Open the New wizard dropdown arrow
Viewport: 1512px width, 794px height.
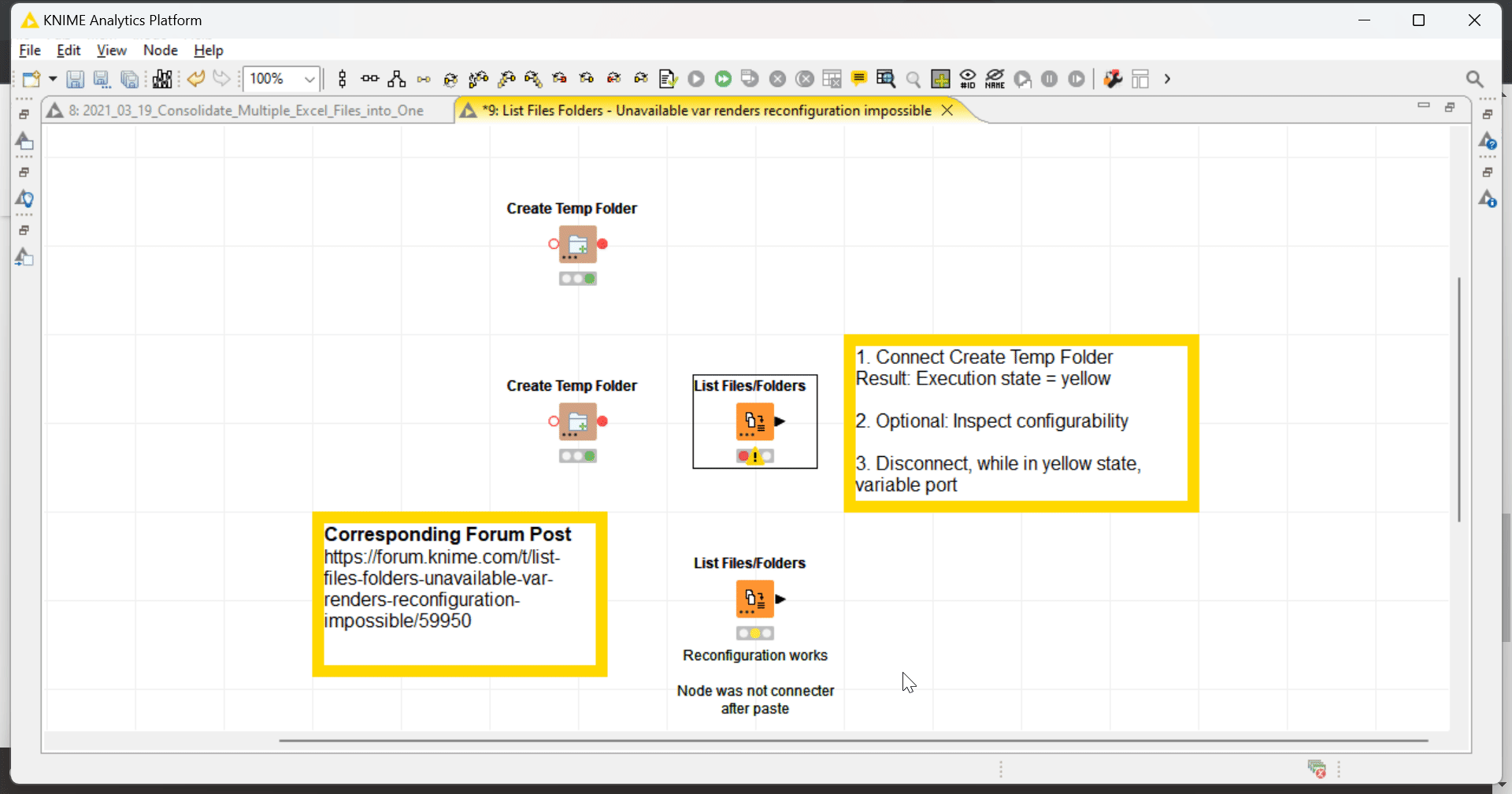[53, 79]
